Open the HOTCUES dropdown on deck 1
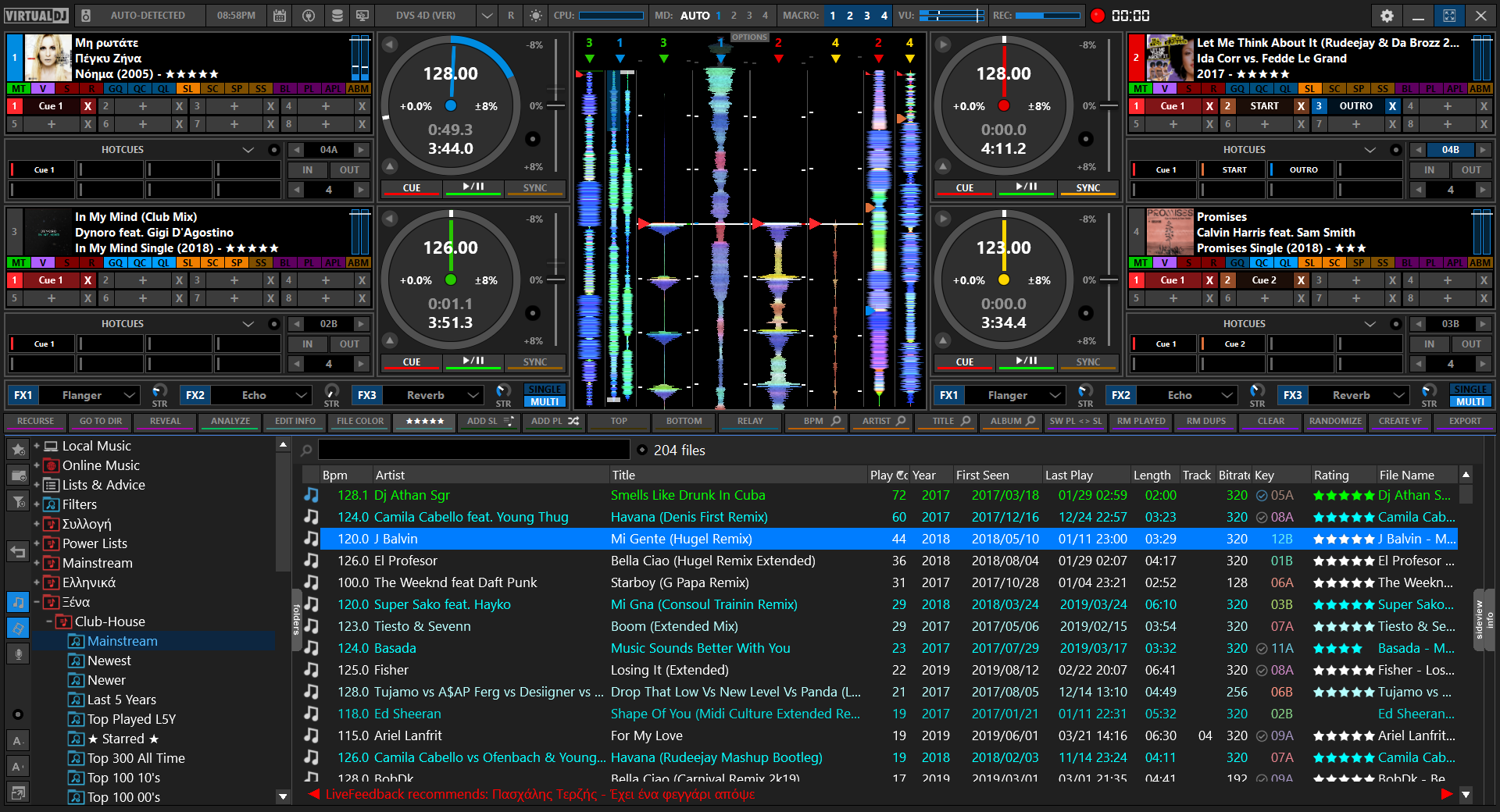1500x812 pixels. click(x=248, y=149)
